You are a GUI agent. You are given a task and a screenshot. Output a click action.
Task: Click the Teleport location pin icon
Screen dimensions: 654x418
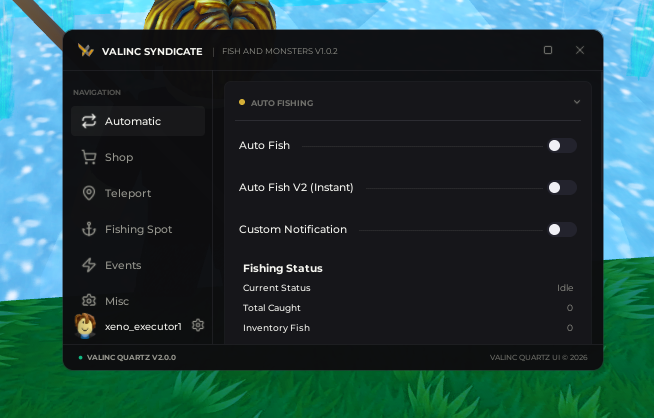tap(89, 193)
